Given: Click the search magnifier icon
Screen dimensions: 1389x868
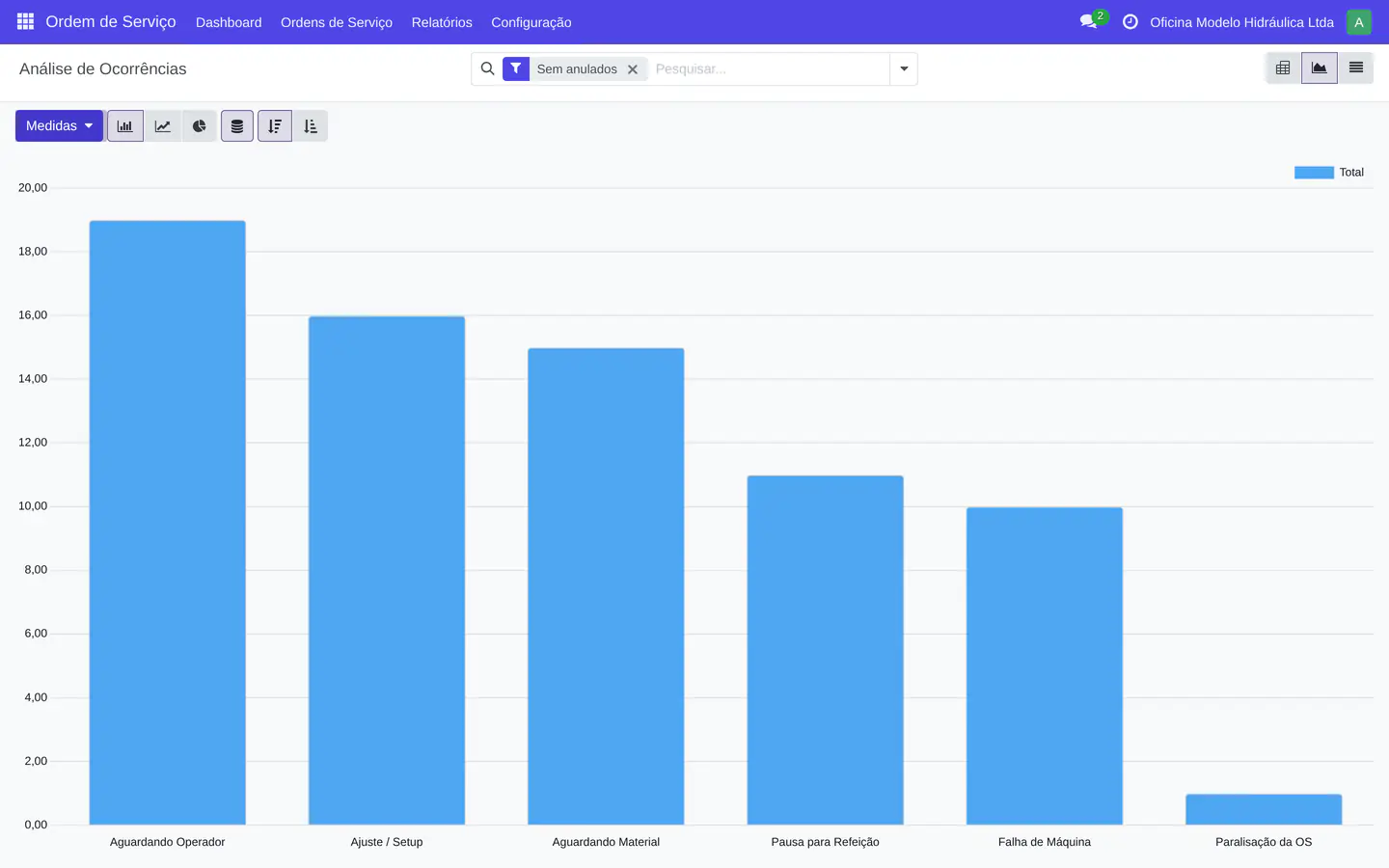Looking at the screenshot, I should pos(487,68).
